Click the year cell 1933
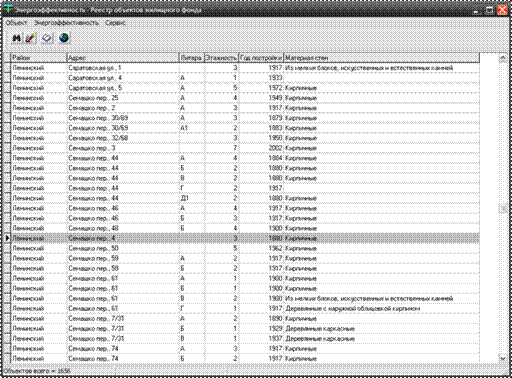Viewport: 512px width, 378px height. coord(261,78)
